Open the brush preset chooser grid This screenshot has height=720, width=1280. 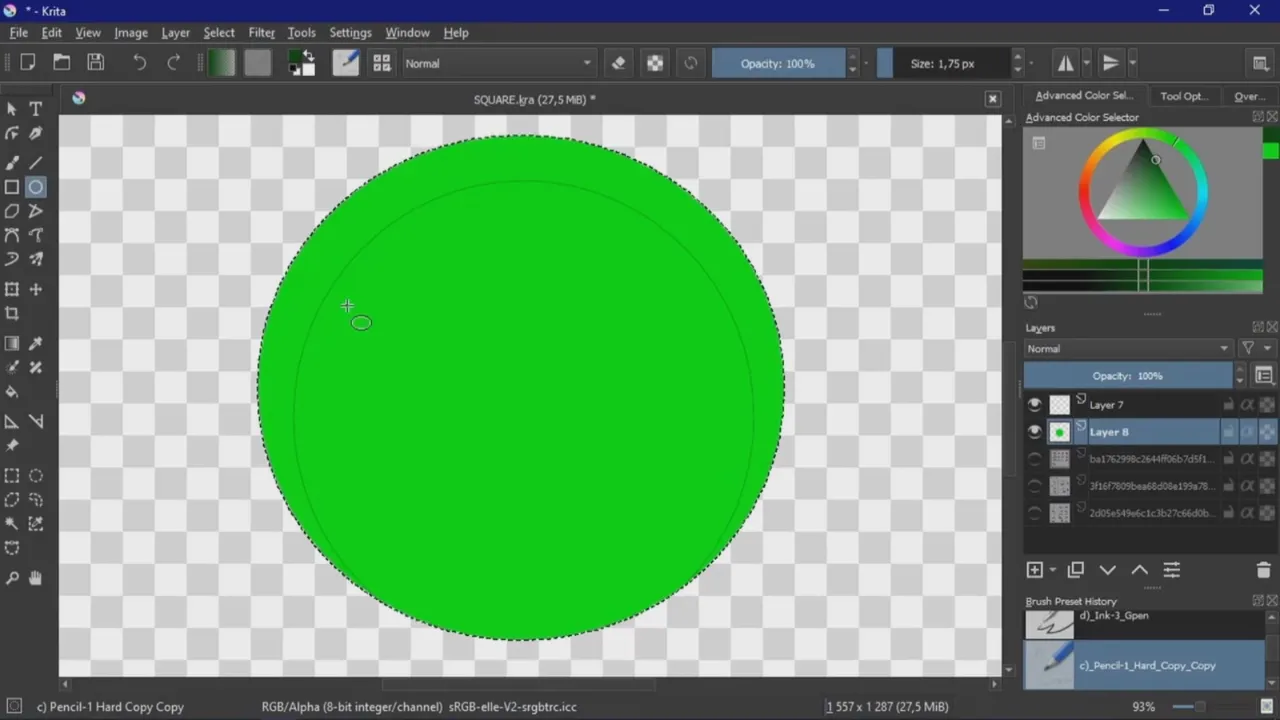382,63
